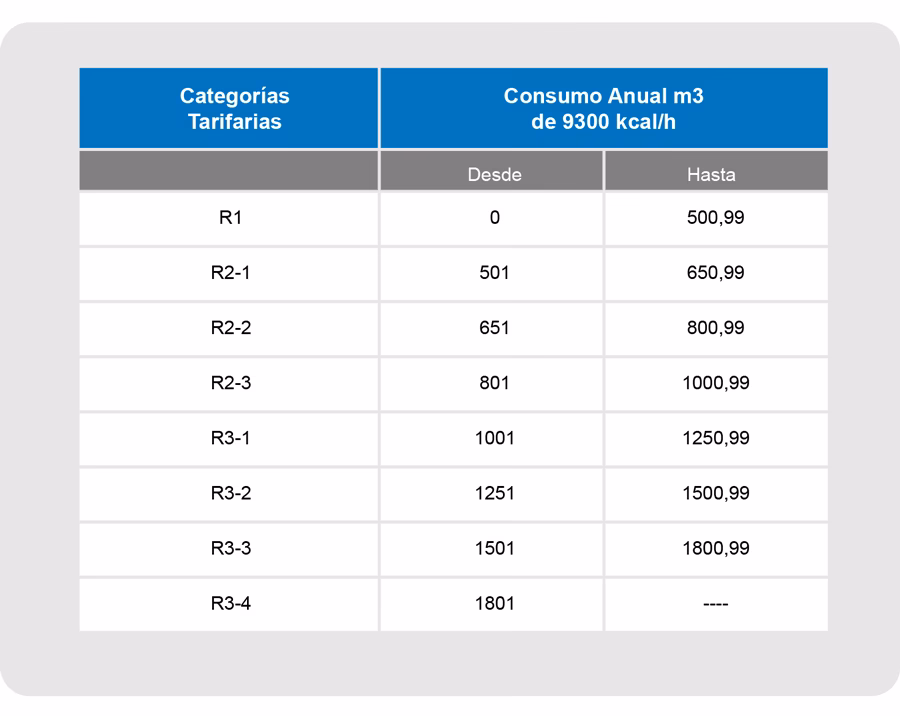This screenshot has height=716, width=900.
Task: Click the 651 value in Desde column
Action: tap(494, 328)
